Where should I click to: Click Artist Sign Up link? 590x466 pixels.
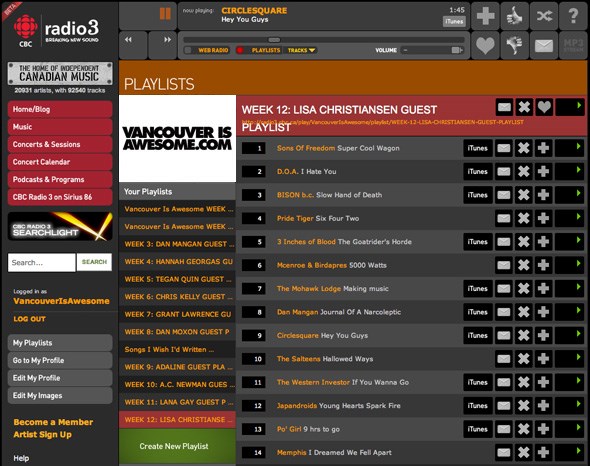[x=43, y=435]
